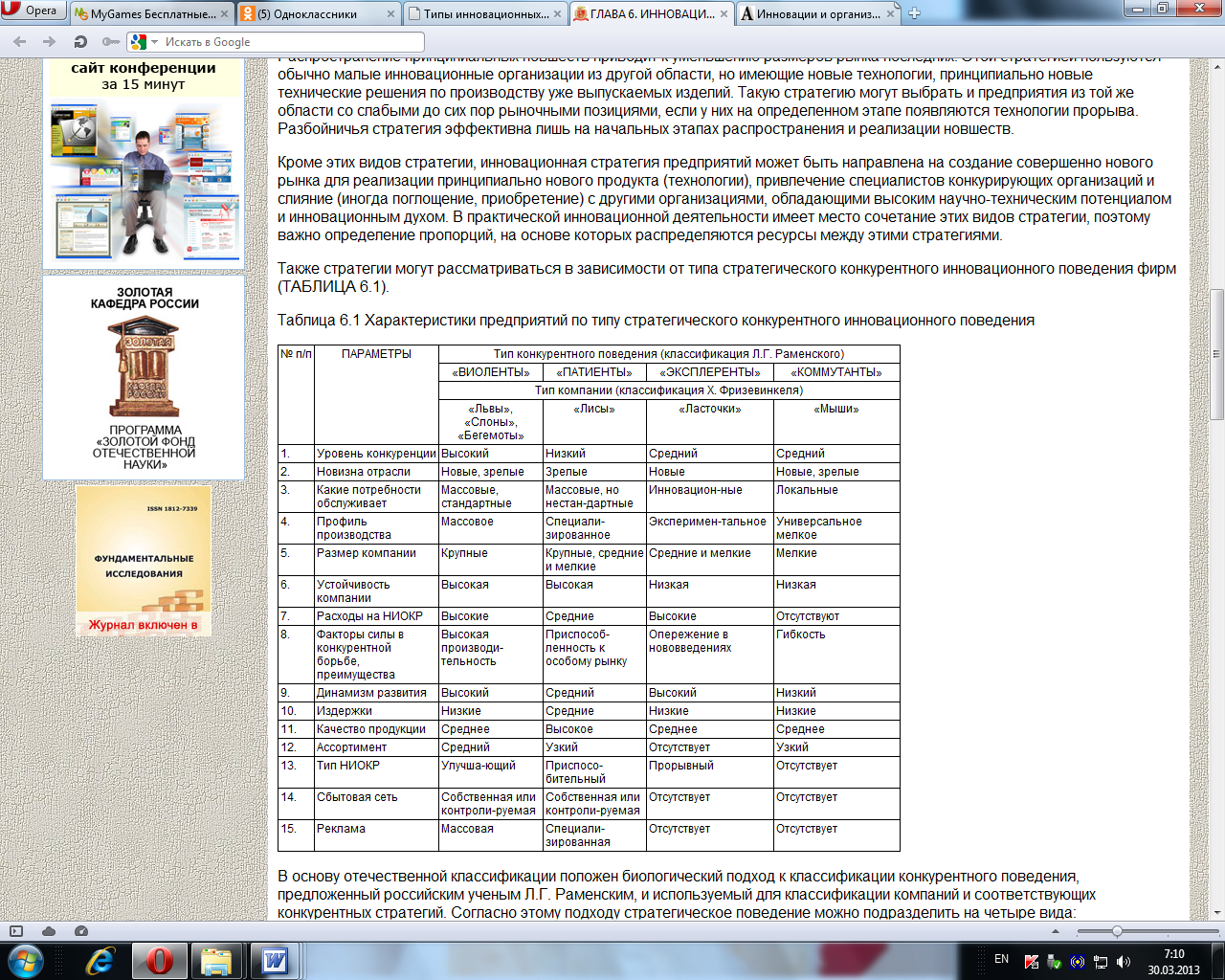
Task: Go back to the previous page
Action: pos(20,42)
